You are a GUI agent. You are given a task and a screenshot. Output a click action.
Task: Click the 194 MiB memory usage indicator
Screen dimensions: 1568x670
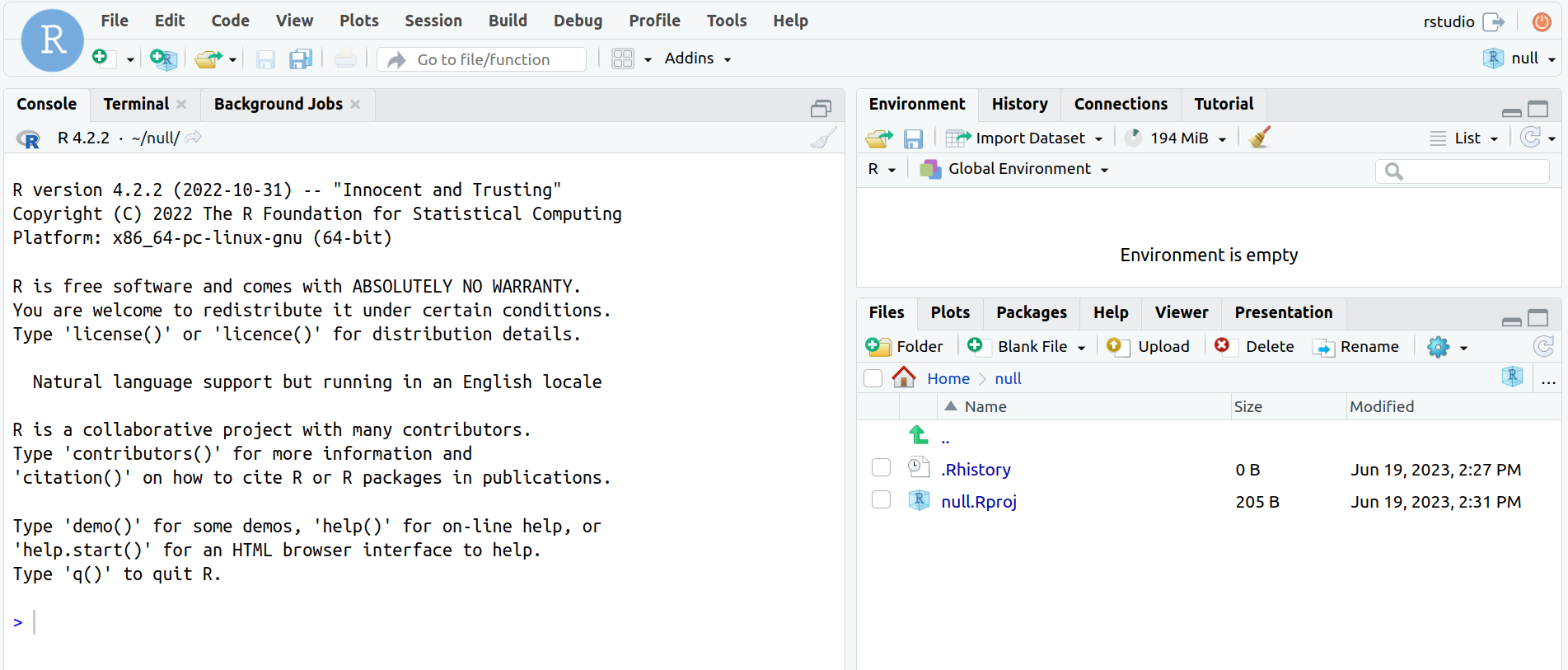[1178, 138]
